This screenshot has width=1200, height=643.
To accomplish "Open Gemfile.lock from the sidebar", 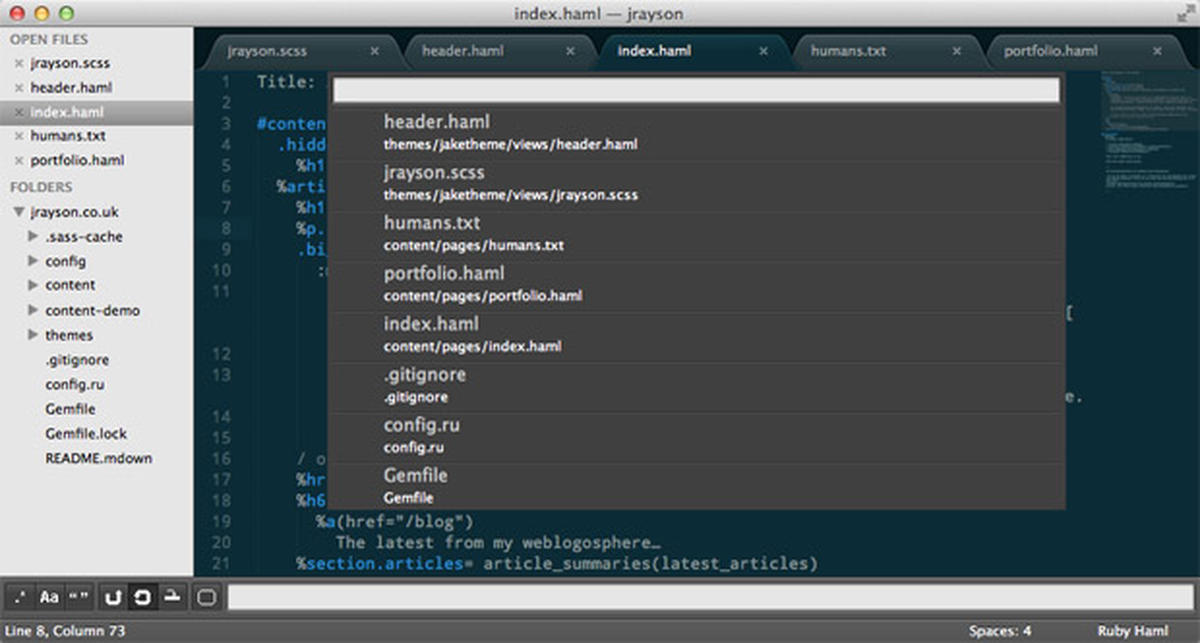I will (85, 434).
